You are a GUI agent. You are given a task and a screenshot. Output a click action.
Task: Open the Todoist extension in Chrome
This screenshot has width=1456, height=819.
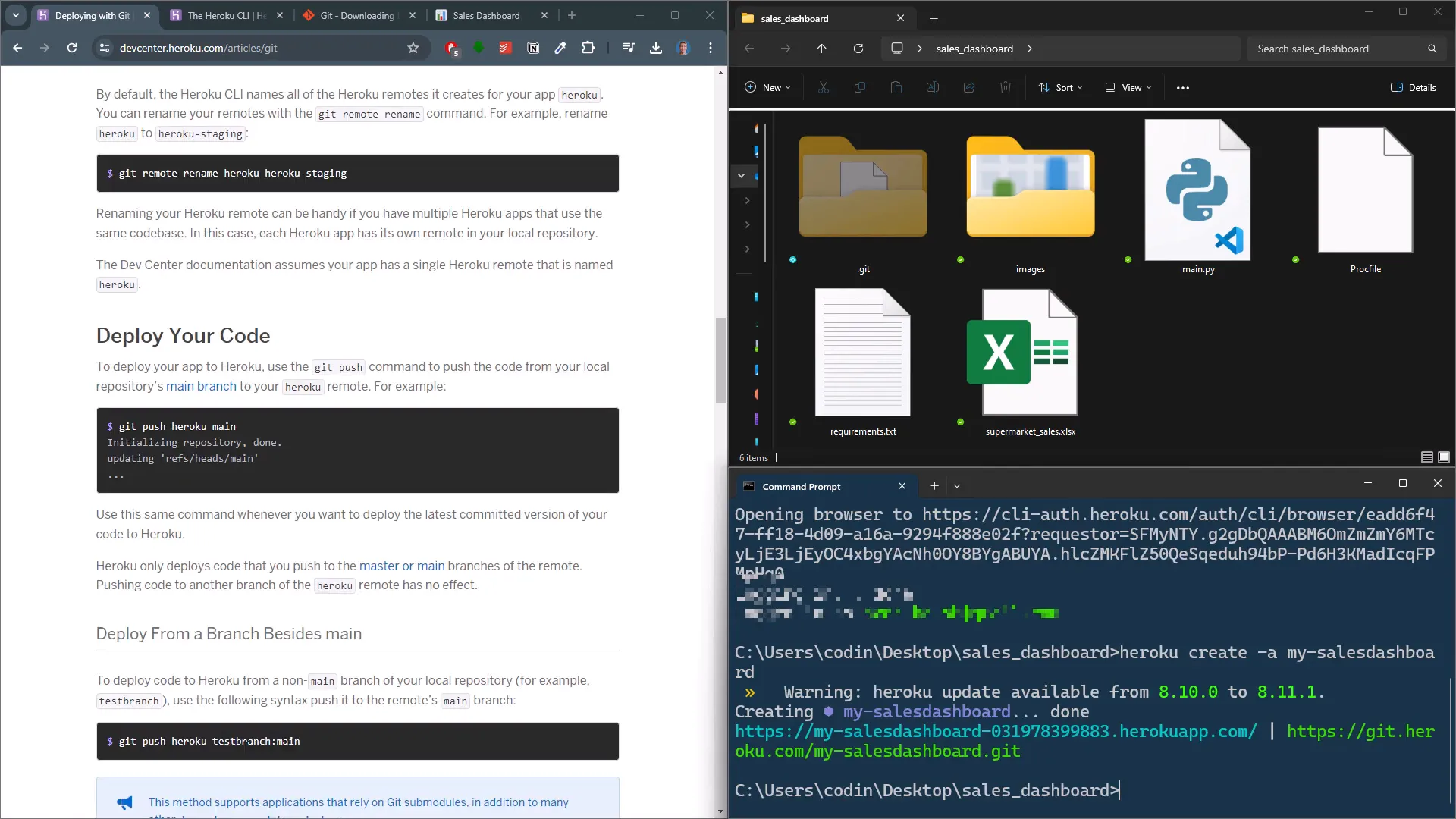(x=505, y=48)
